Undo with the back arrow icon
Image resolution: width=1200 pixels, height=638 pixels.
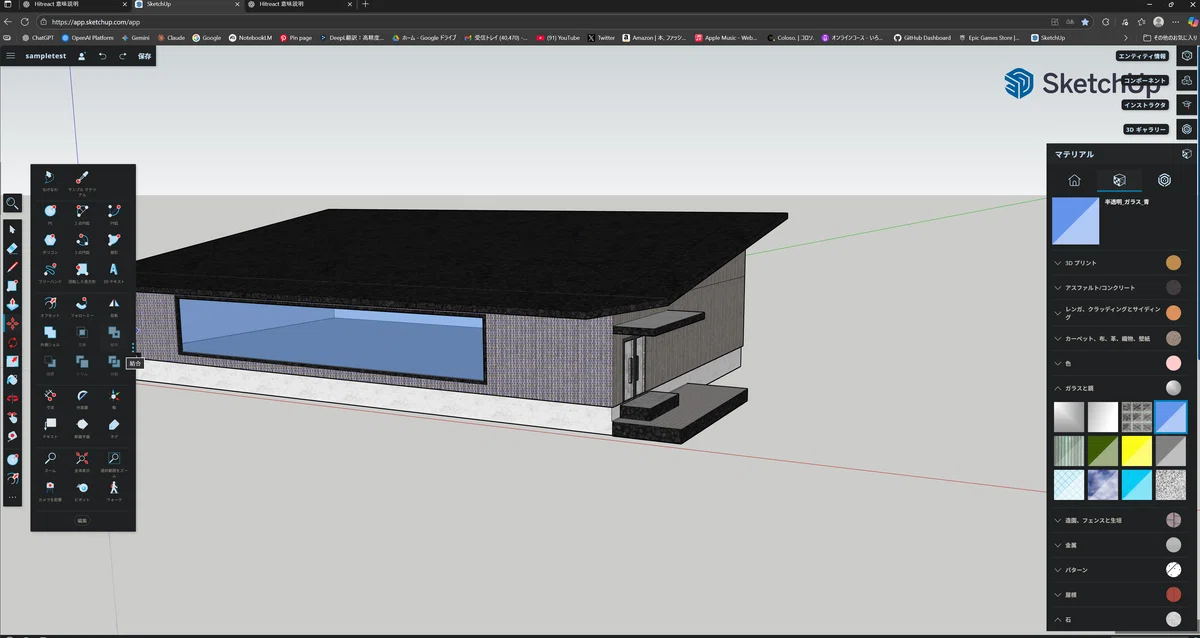[102, 56]
